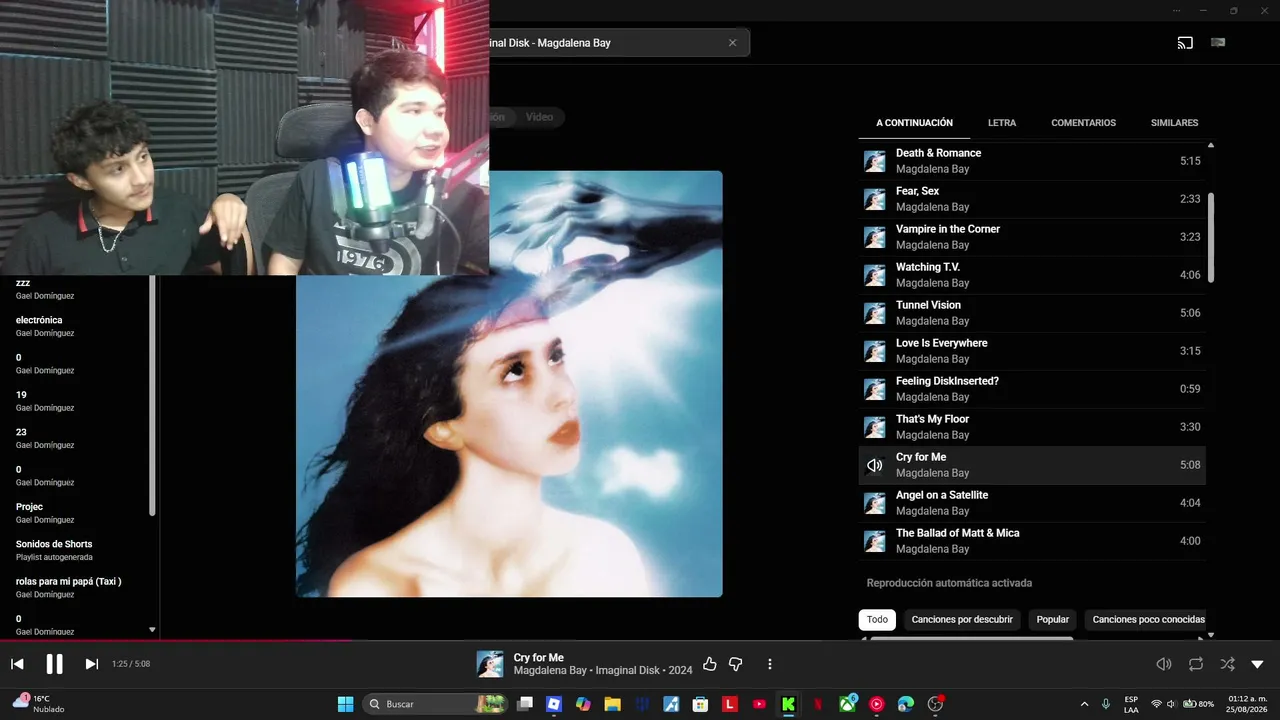This screenshot has height=720, width=1280.
Task: Play That's My Floor from the queue
Action: (1032, 427)
